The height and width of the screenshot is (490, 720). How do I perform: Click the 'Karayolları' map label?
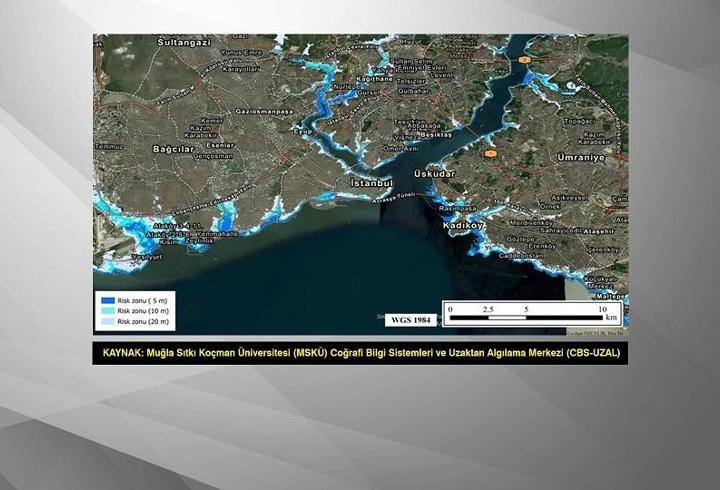pos(241,69)
